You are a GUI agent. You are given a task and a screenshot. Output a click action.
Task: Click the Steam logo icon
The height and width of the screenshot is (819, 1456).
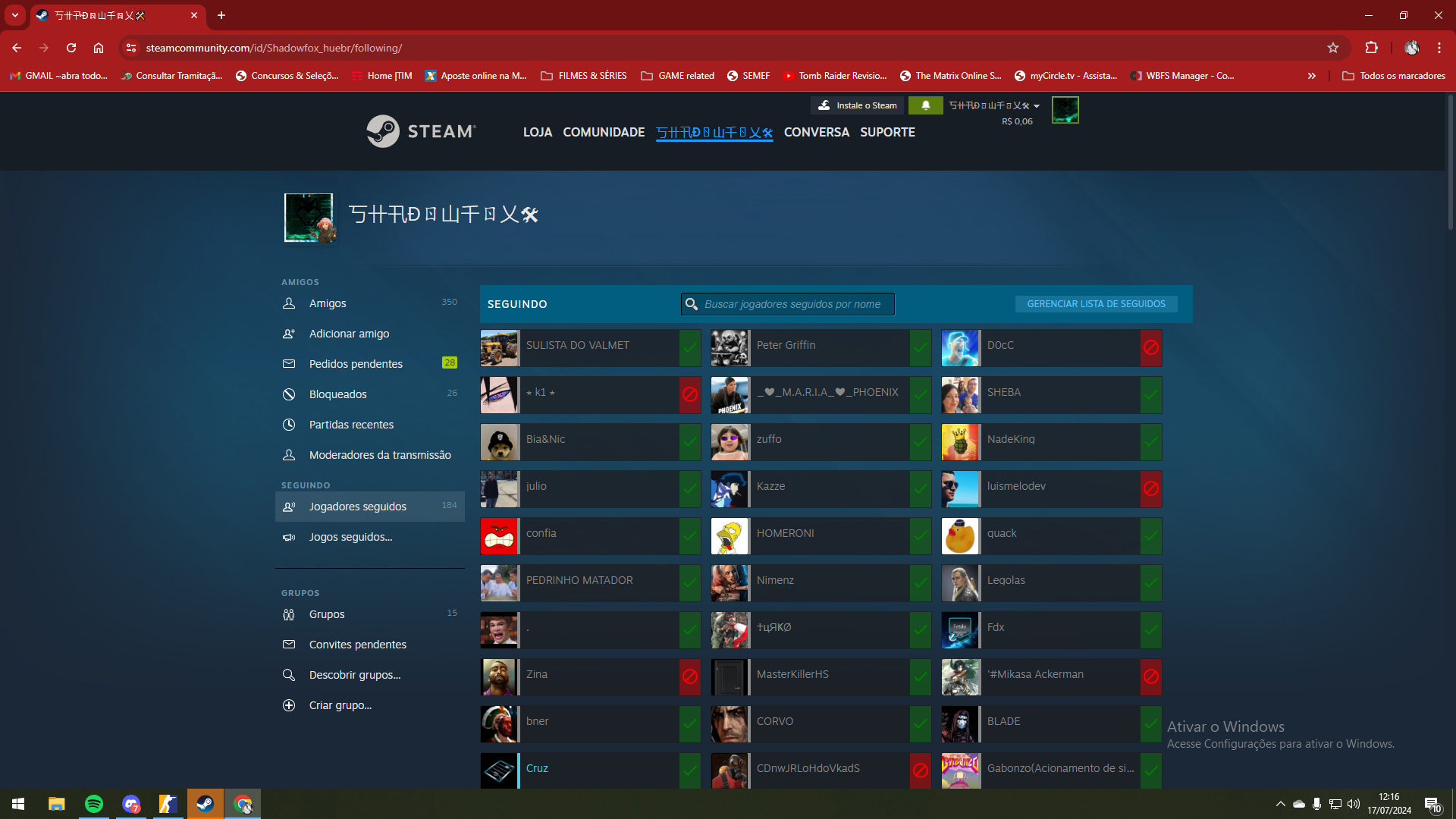click(383, 131)
